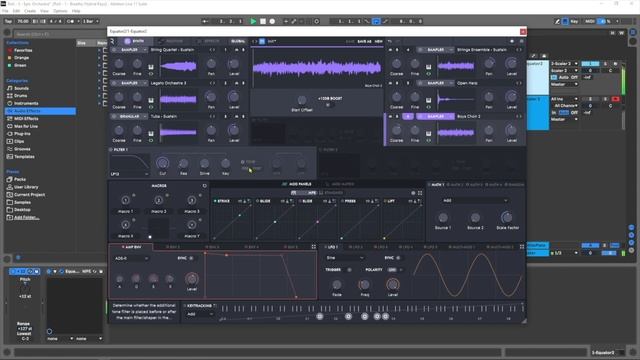Image resolution: width=640 pixels, height=360 pixels.
Task: Click Save As in Equator preset bar
Action: click(364, 41)
